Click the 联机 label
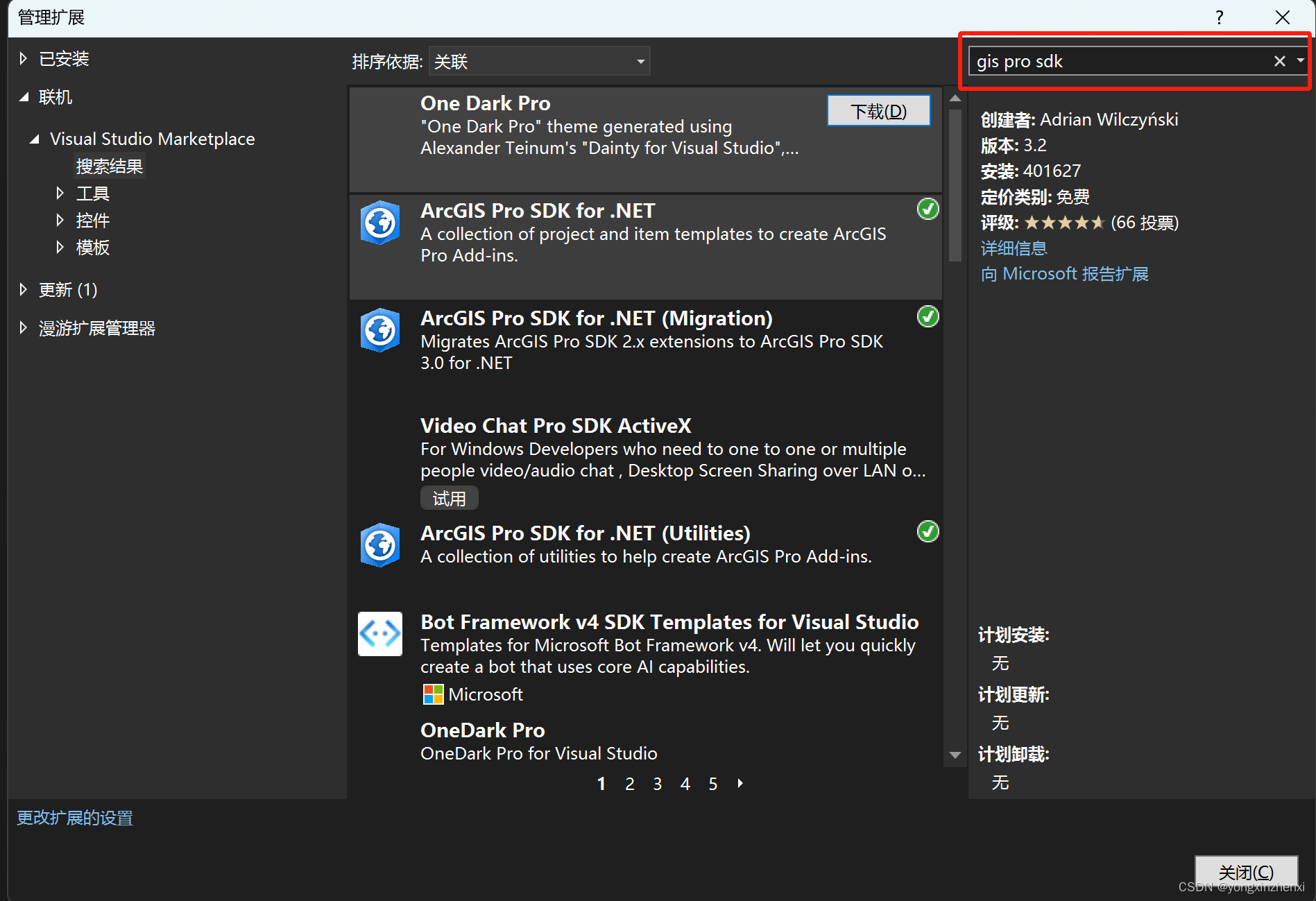 coord(55,97)
